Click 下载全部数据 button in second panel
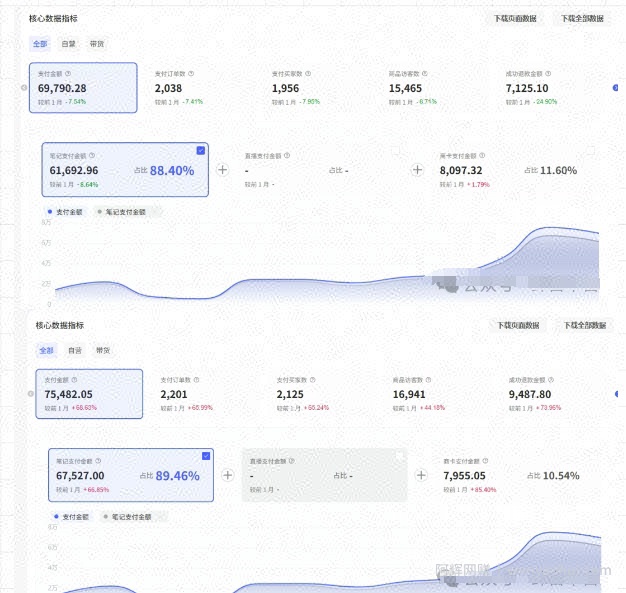This screenshot has height=593, width=626. click(x=585, y=325)
